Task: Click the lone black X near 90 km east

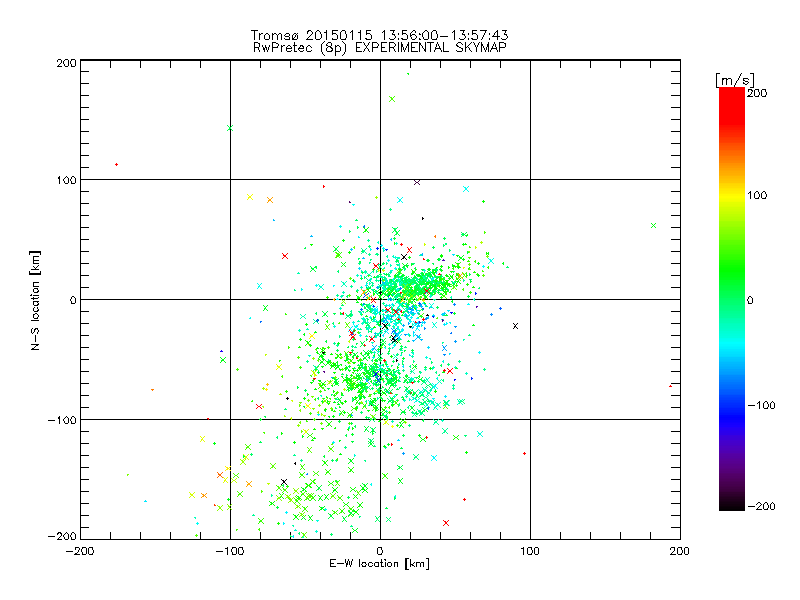Action: click(x=515, y=326)
